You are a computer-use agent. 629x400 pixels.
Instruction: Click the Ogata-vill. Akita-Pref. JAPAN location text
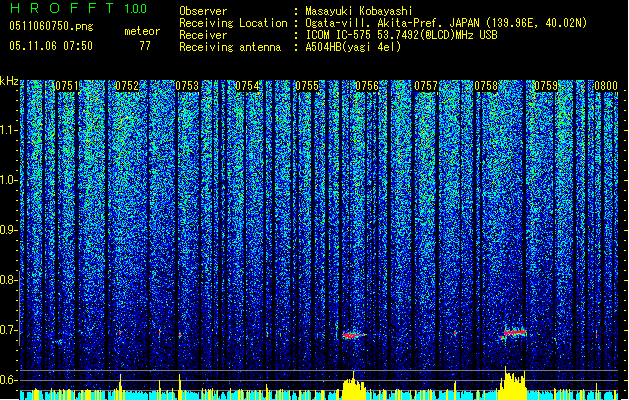[x=446, y=23]
